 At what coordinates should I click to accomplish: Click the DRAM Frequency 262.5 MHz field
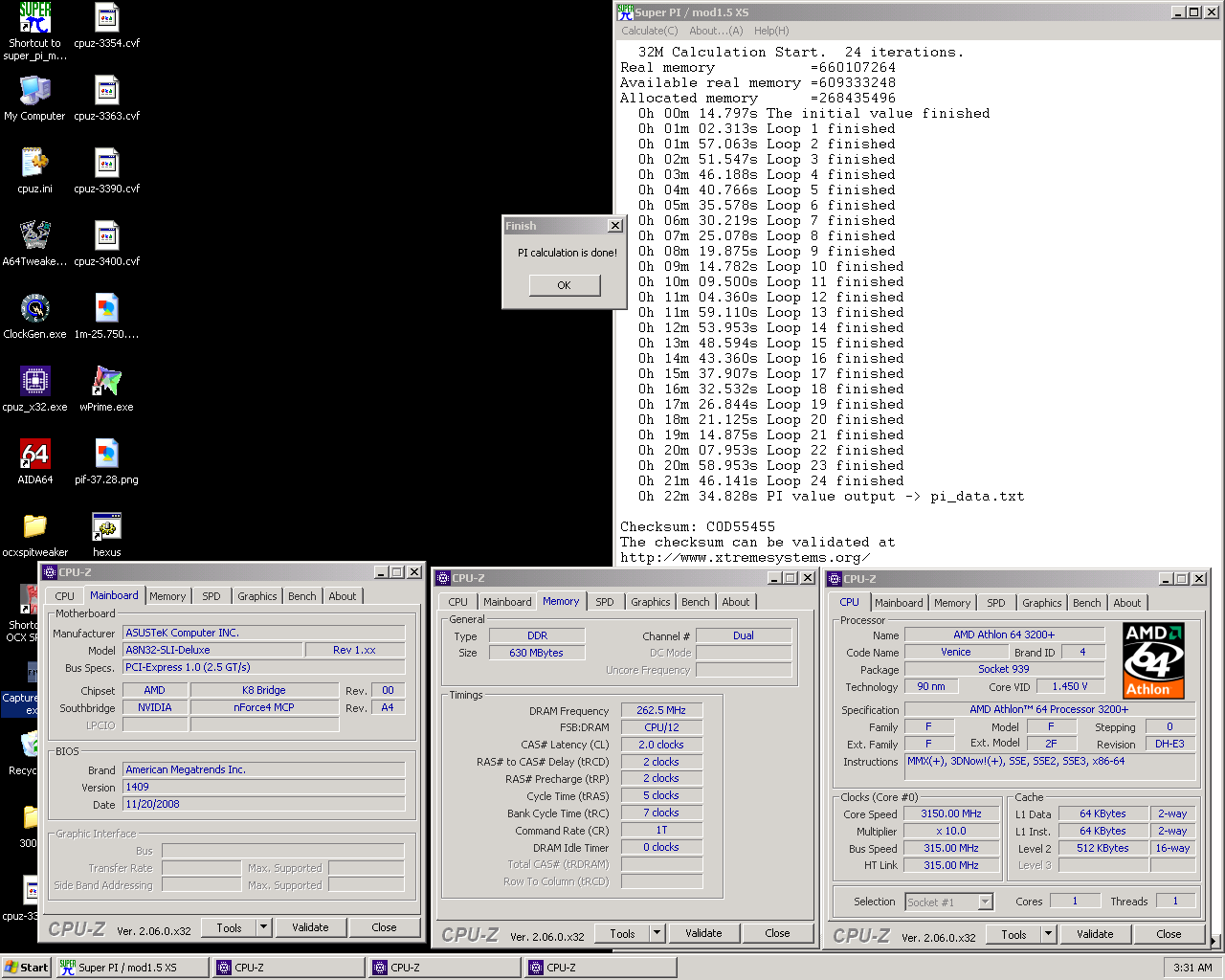tap(661, 710)
